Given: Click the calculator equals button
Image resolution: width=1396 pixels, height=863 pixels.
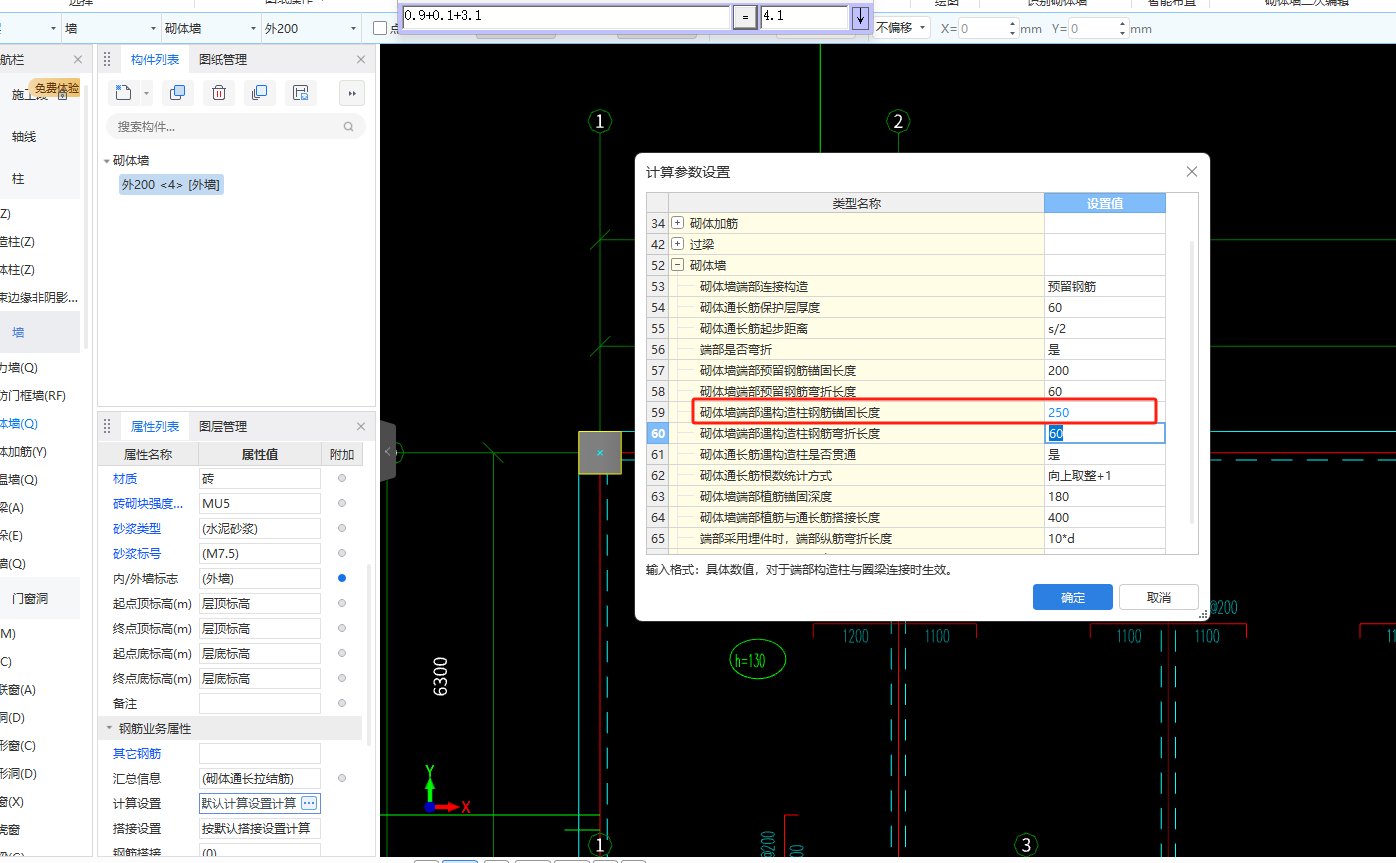Looking at the screenshot, I should coord(744,17).
